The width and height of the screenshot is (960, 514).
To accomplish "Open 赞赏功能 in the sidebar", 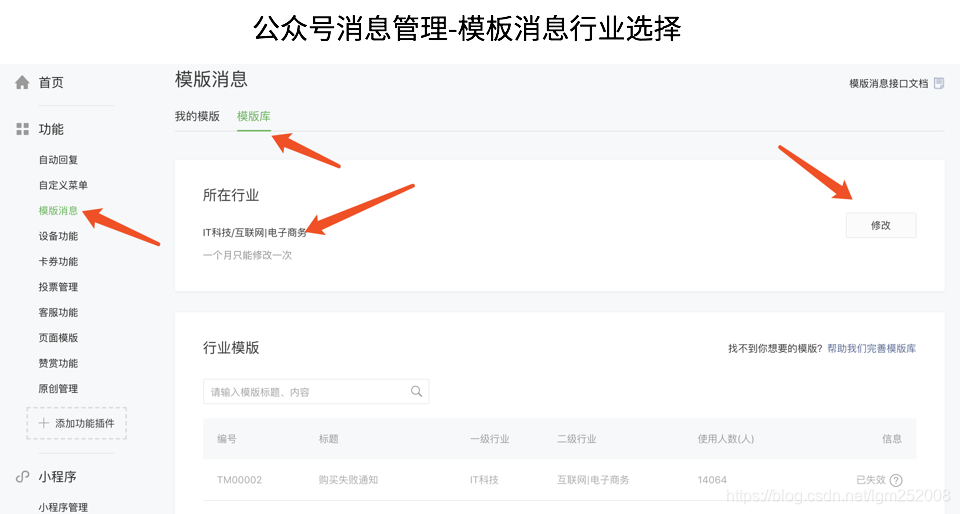I will tap(58, 363).
